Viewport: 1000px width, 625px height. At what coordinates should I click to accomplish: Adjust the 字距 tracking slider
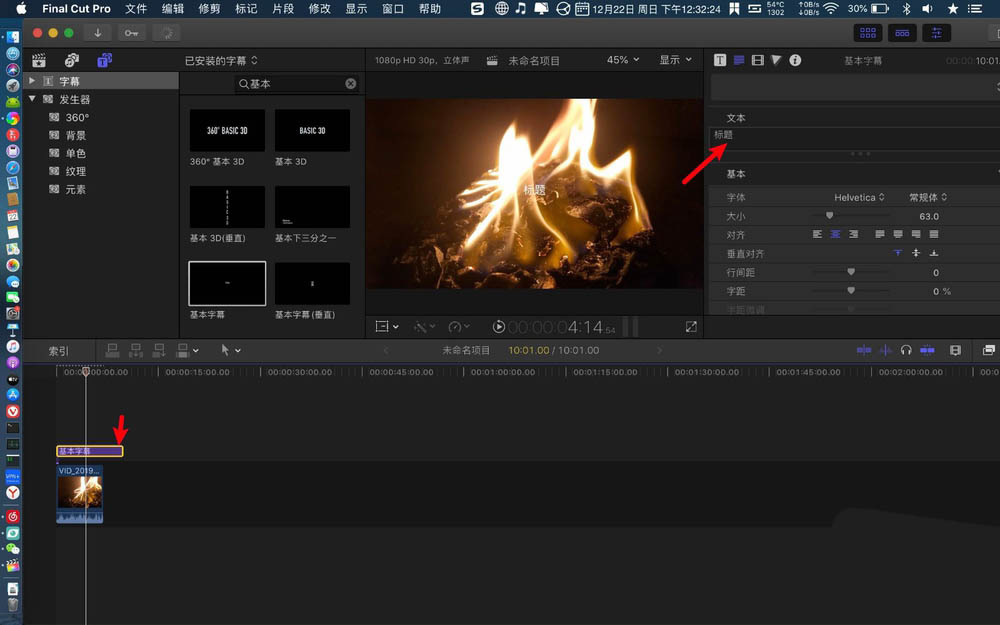850,290
